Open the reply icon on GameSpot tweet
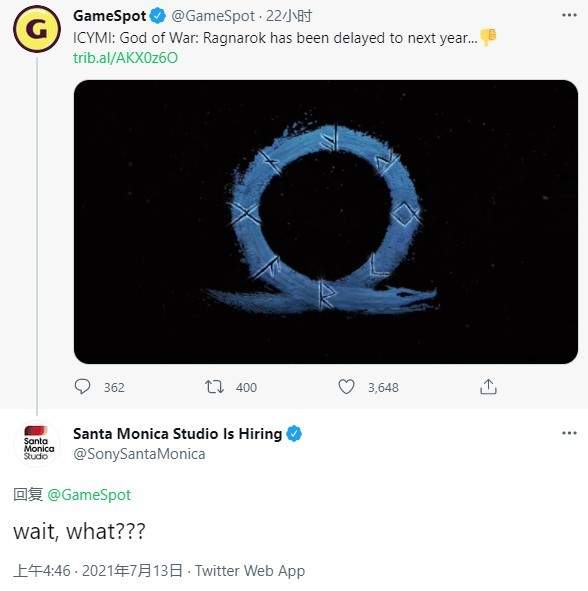 pyautogui.click(x=82, y=387)
